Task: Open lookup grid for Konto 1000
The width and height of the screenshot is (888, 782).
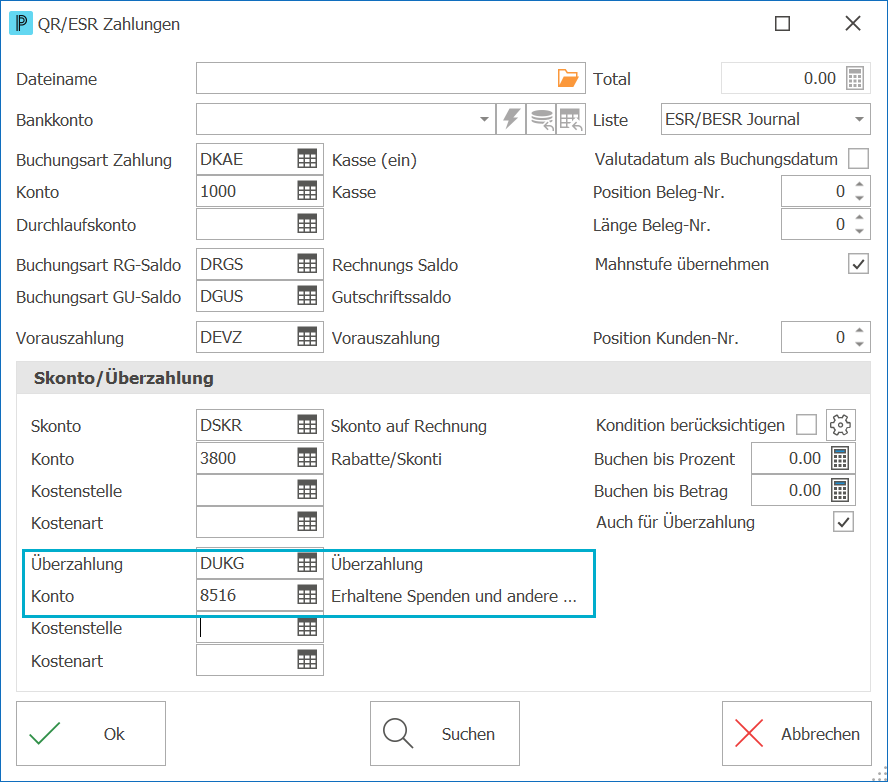Action: click(307, 191)
